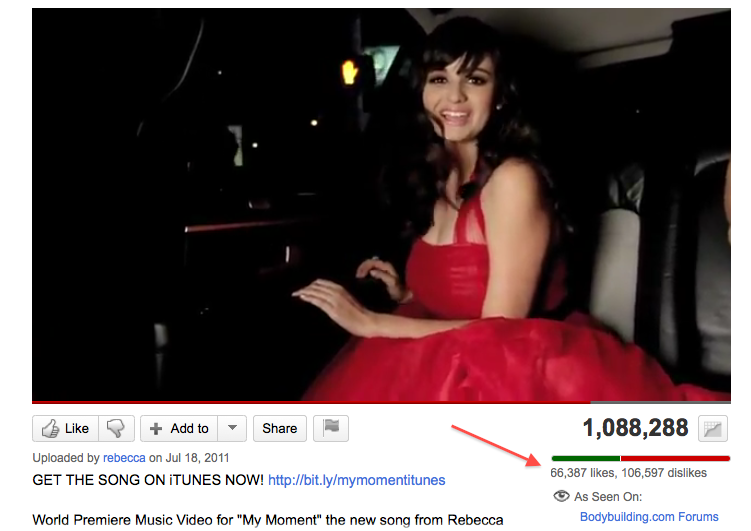Click the World Premiere Music Video description line

point(268,519)
